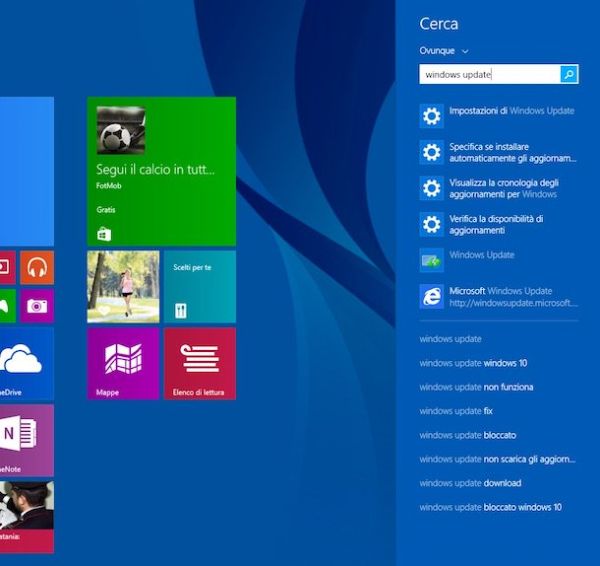
Task: Open the health tile with running woman
Action: pyautogui.click(x=123, y=287)
